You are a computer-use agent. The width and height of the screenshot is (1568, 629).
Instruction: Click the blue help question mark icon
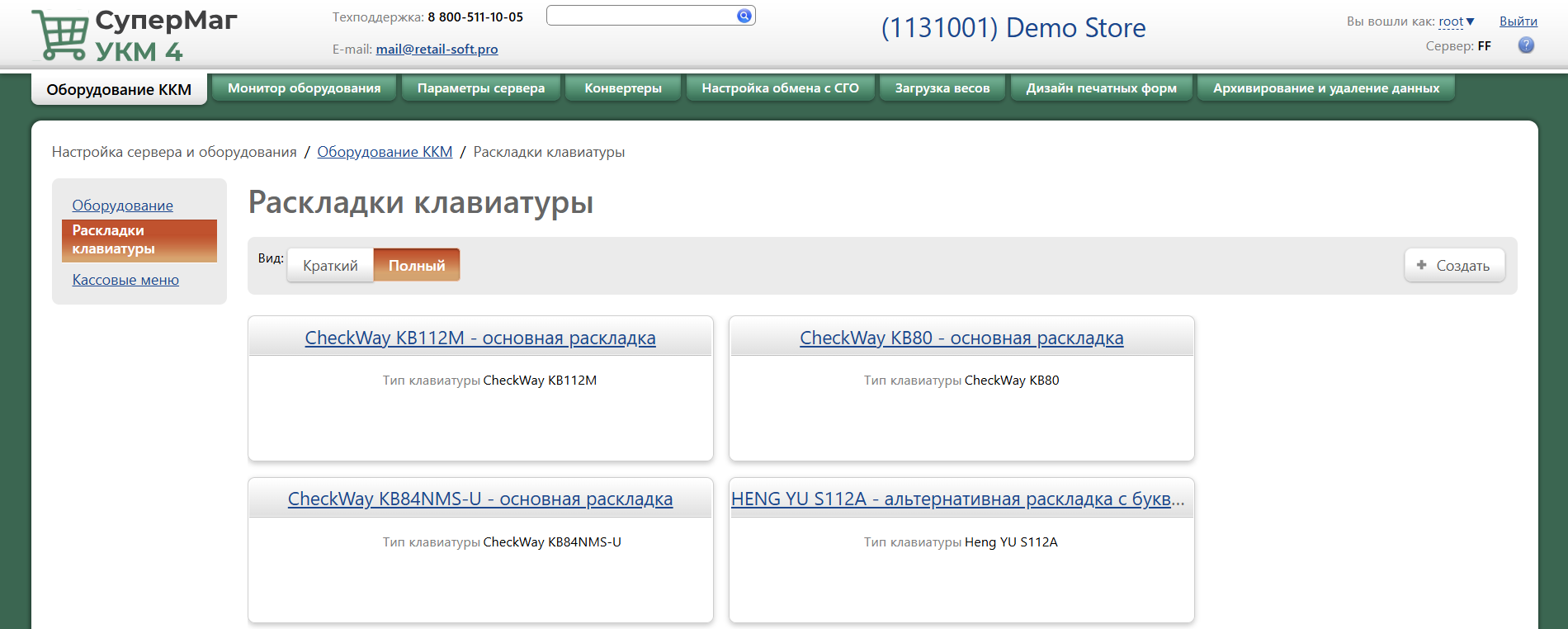1526,45
